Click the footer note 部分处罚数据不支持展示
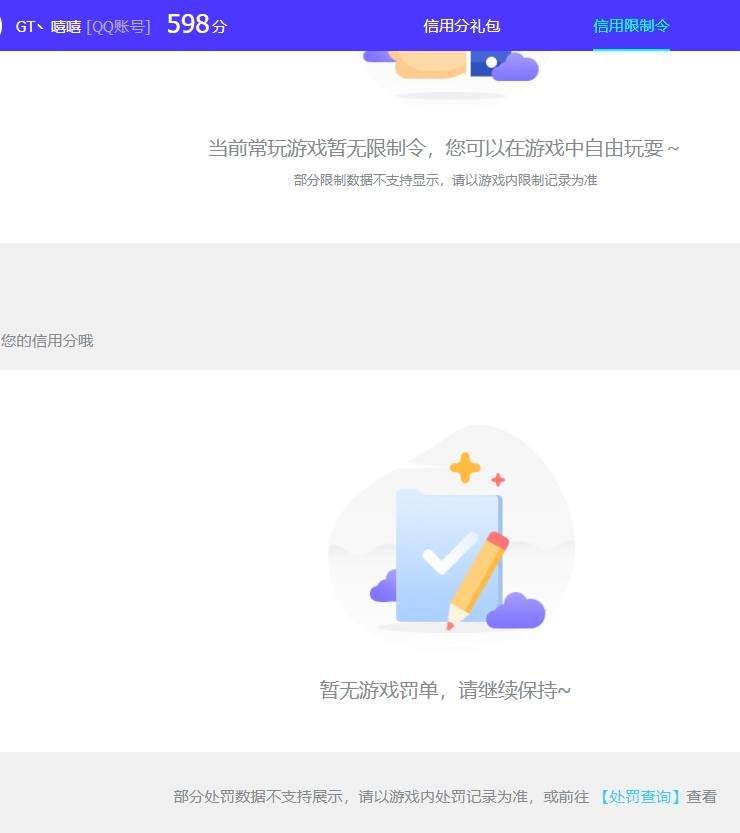Screen dimensions: 740x833 [x=258, y=796]
